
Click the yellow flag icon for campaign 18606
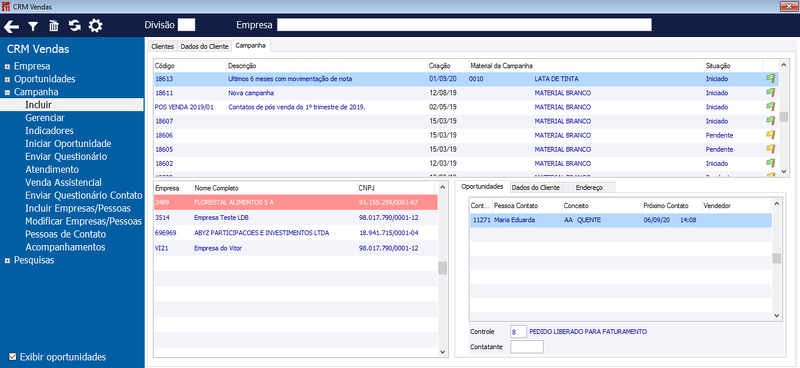point(770,135)
